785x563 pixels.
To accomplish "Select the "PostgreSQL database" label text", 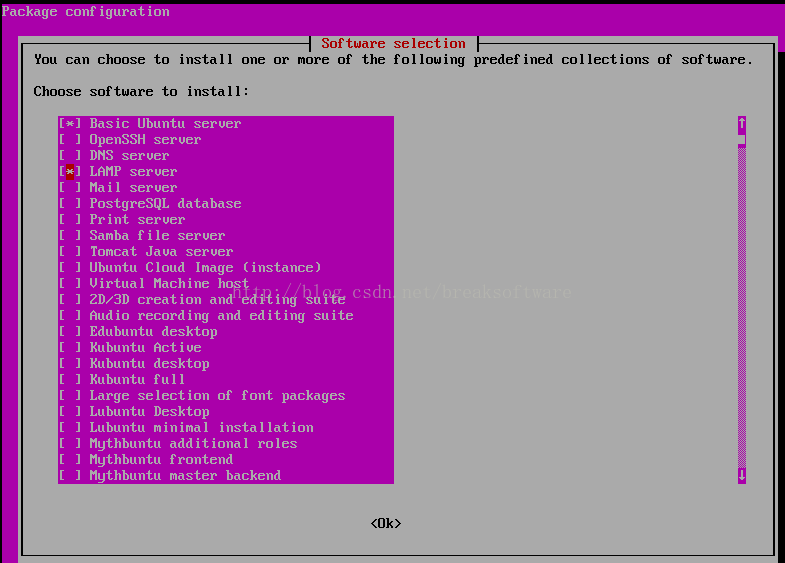I will [165, 204].
